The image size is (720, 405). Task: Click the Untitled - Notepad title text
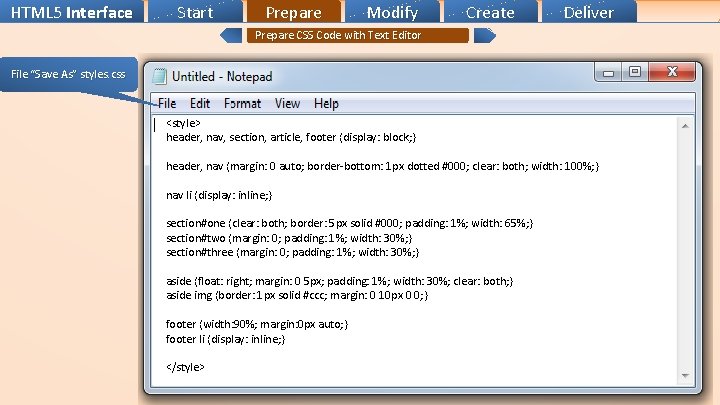[222, 77]
